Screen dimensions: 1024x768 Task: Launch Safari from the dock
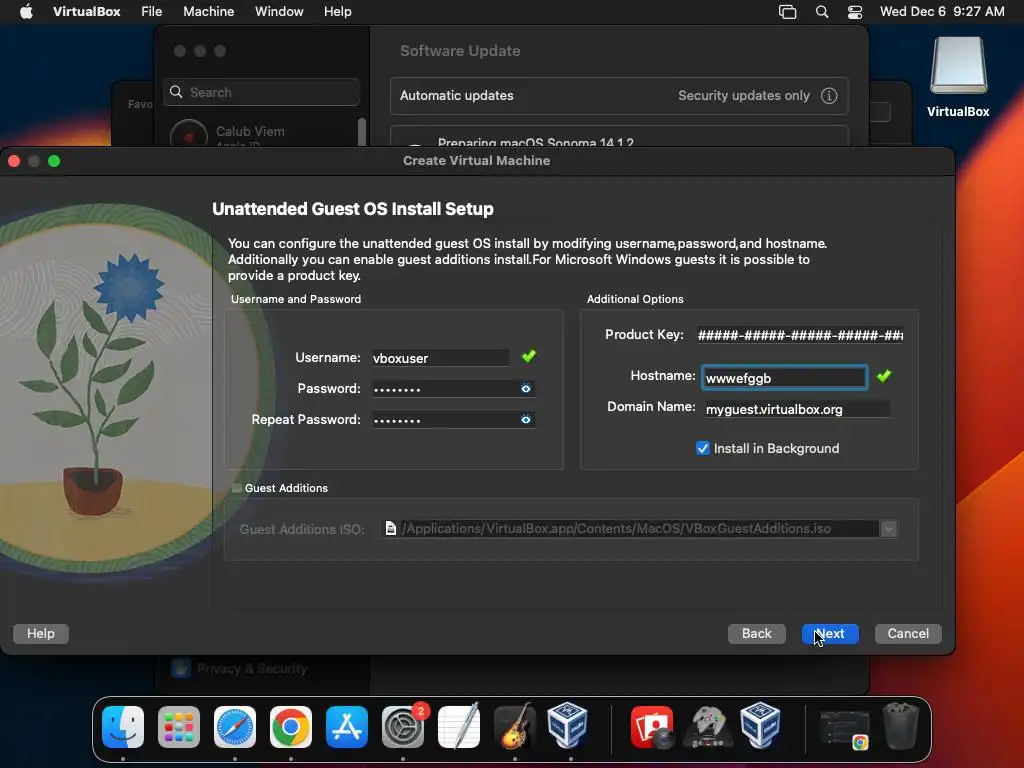[x=234, y=727]
